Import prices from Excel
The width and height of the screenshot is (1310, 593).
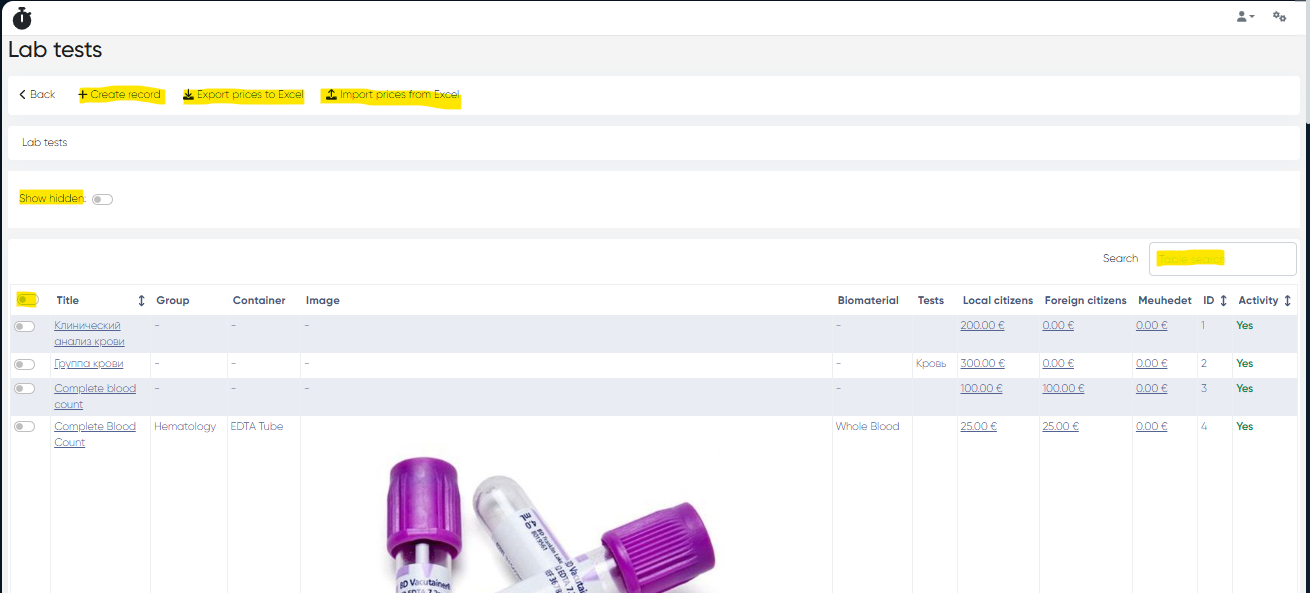[392, 94]
